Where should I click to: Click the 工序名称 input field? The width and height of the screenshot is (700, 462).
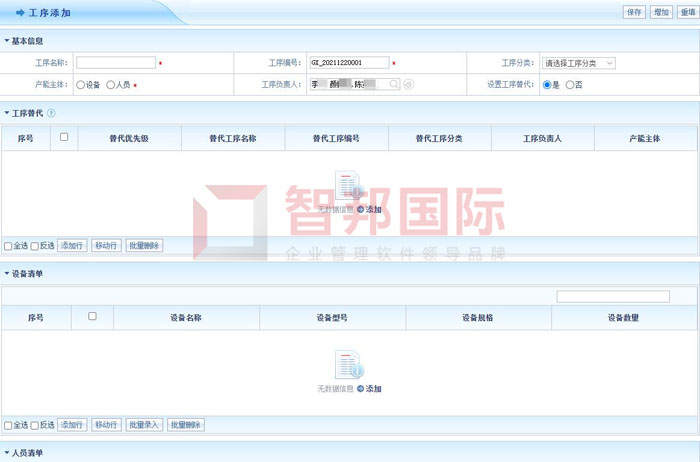click(x=116, y=63)
